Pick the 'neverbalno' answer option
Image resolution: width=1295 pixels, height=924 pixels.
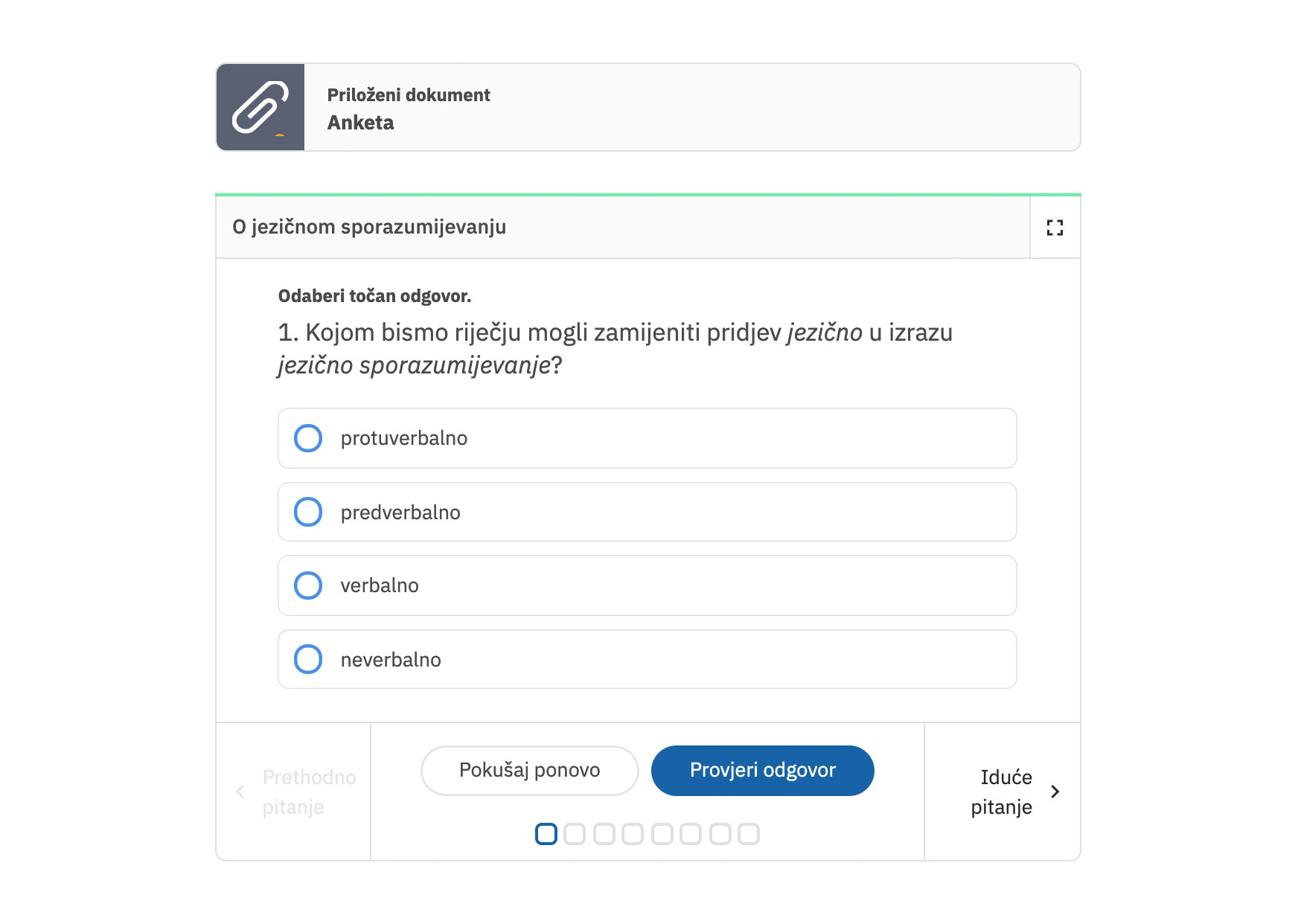pyautogui.click(x=308, y=659)
